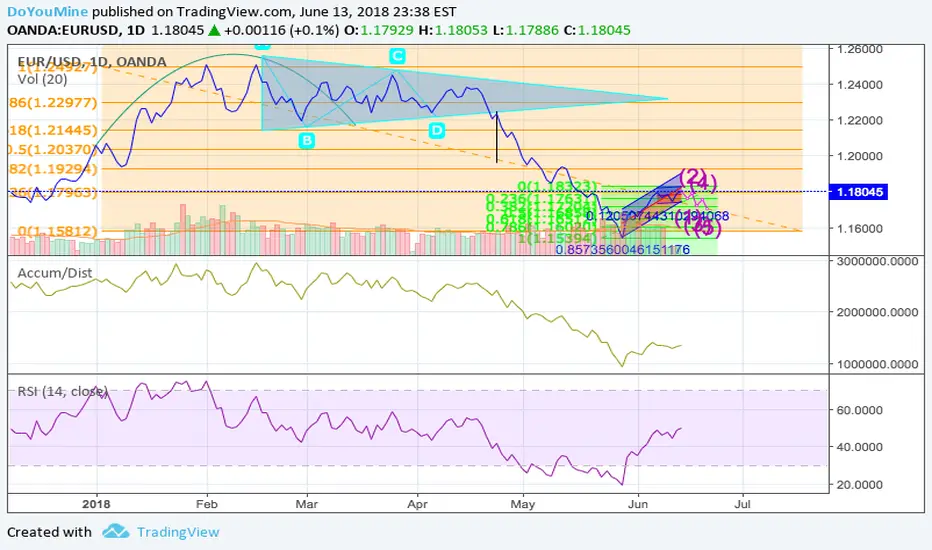This screenshot has height=550, width=932.
Task: Click the wave label D marker
Action: pos(437,130)
